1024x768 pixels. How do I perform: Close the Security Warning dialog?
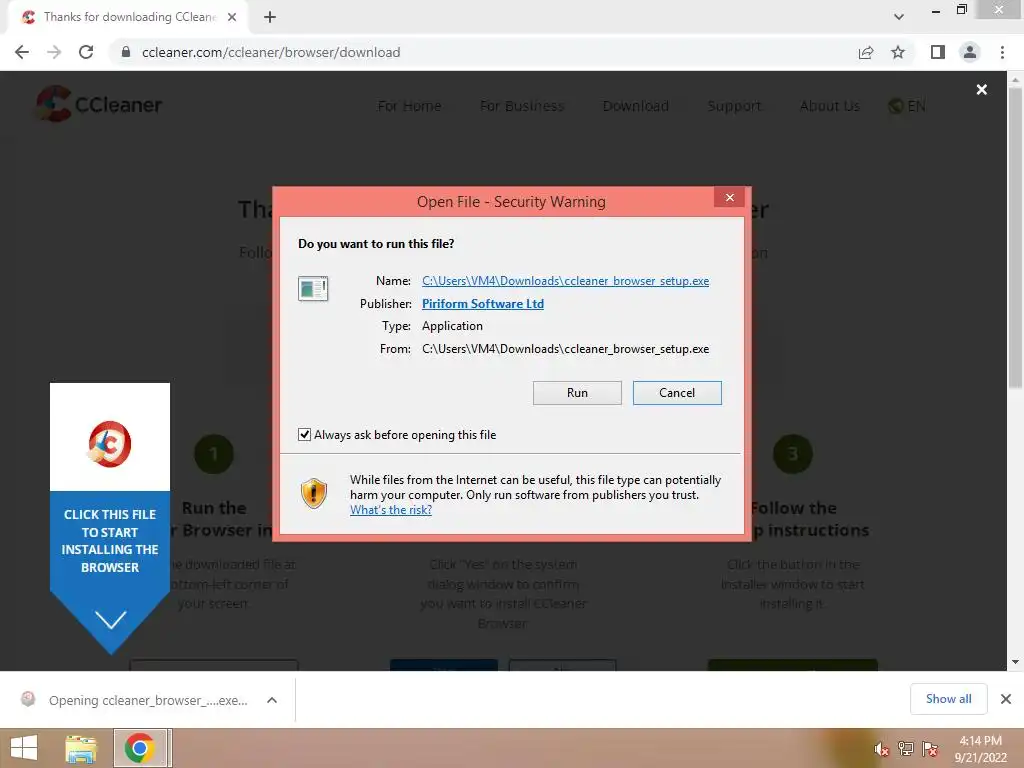click(x=729, y=198)
